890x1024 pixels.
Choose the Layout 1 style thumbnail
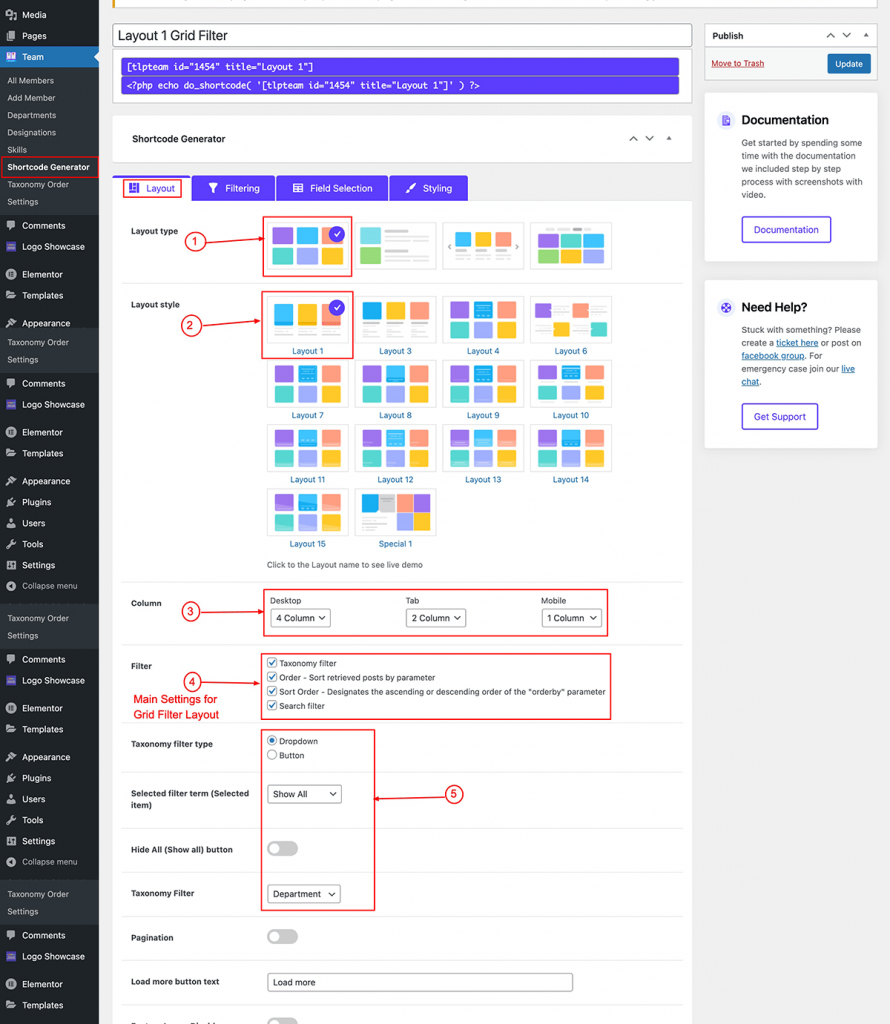pos(307,319)
